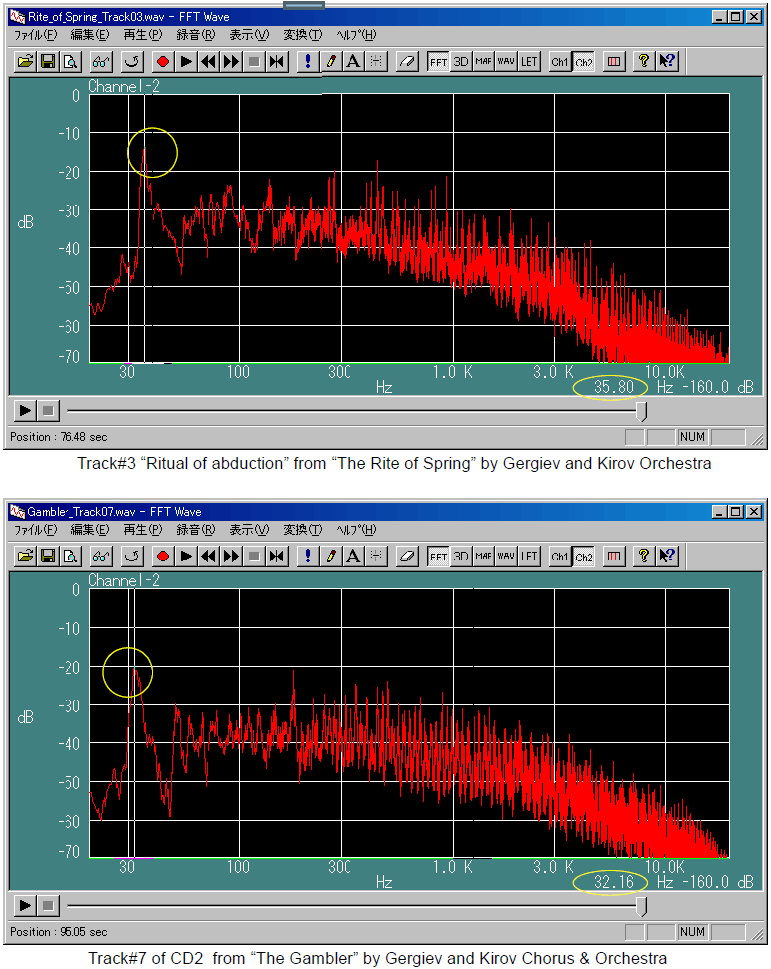Click the small play button beside Rite_of_Spring position slider
The height and width of the screenshot is (969, 771).
25,411
